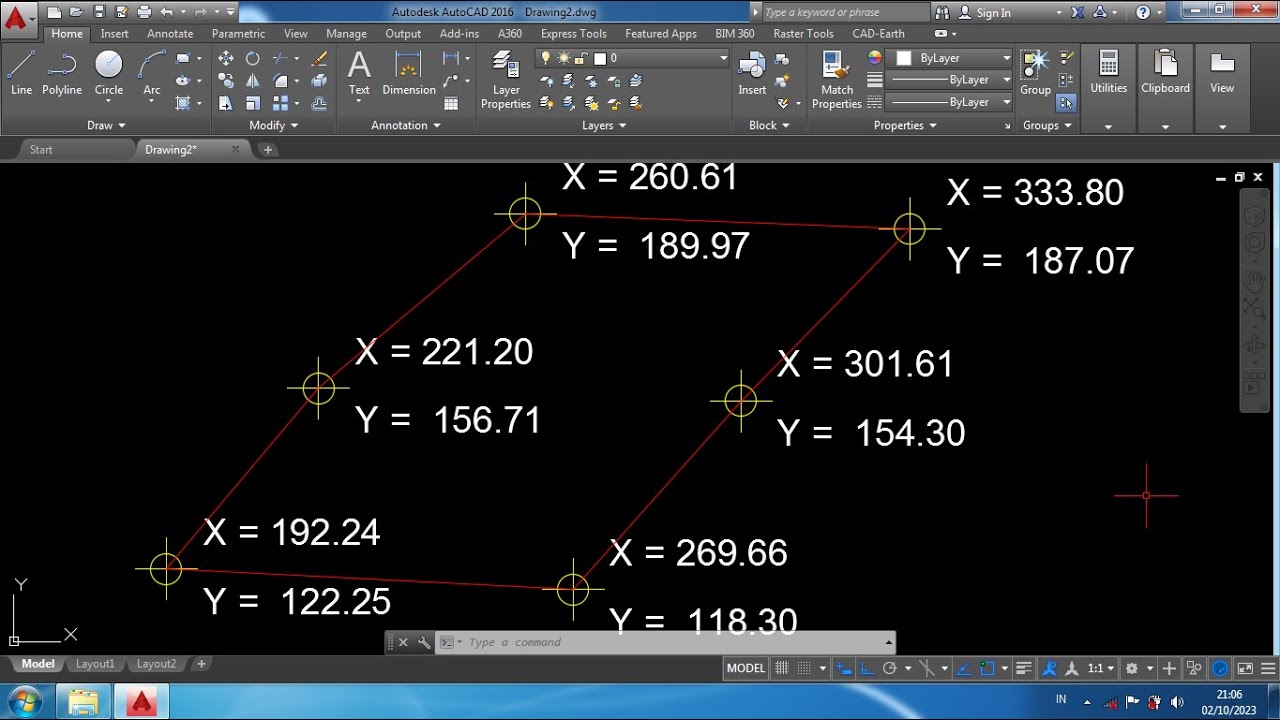Click the Customization menu icon in status bar
Screen dimensions: 1280x720
1268,669
